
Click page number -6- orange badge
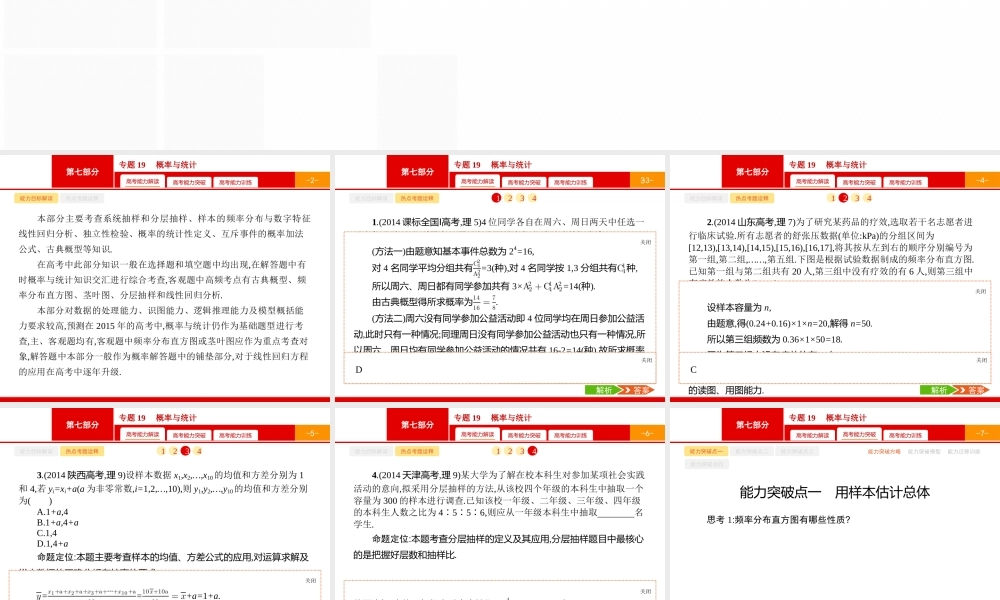pos(647,433)
